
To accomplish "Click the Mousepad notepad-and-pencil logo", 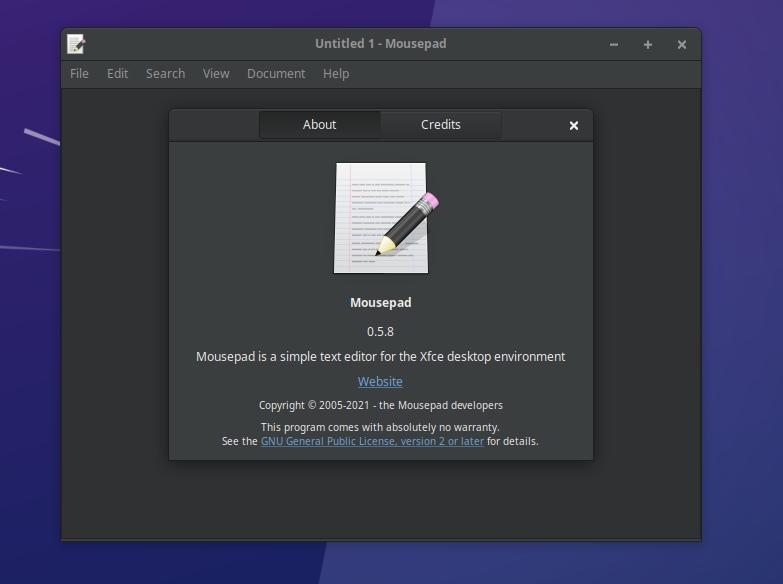I will coord(386,217).
